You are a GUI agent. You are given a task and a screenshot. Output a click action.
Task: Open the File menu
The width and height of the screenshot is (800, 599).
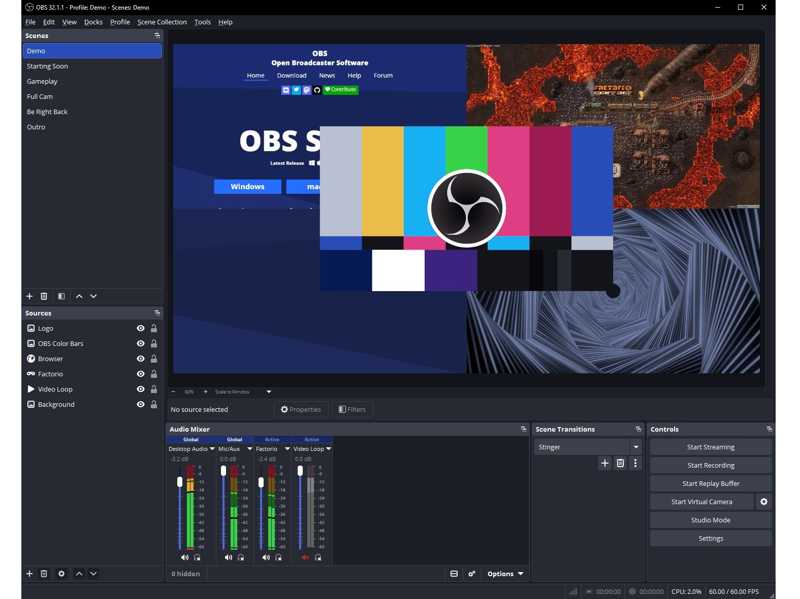[31, 22]
